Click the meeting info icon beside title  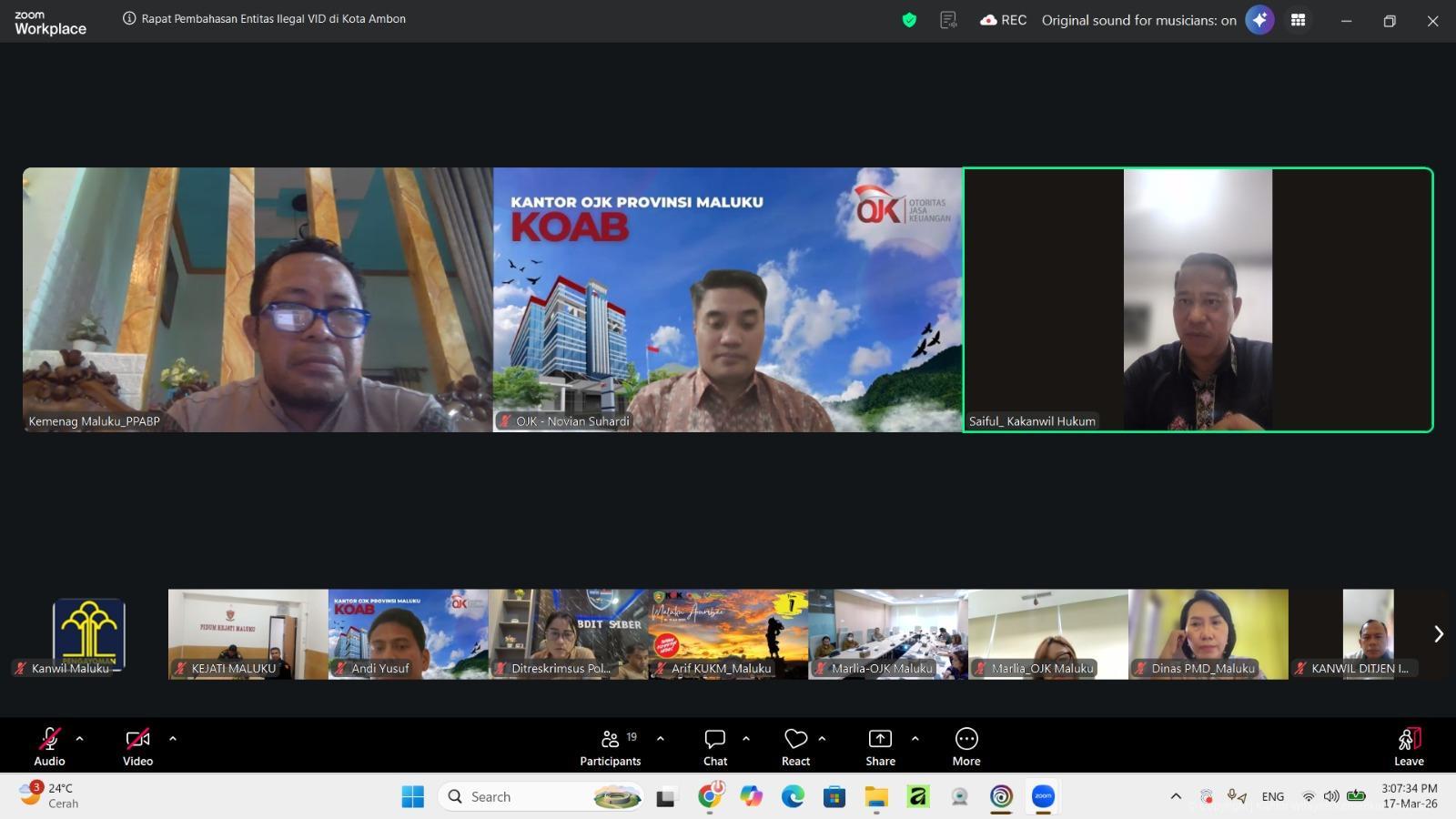(x=129, y=19)
